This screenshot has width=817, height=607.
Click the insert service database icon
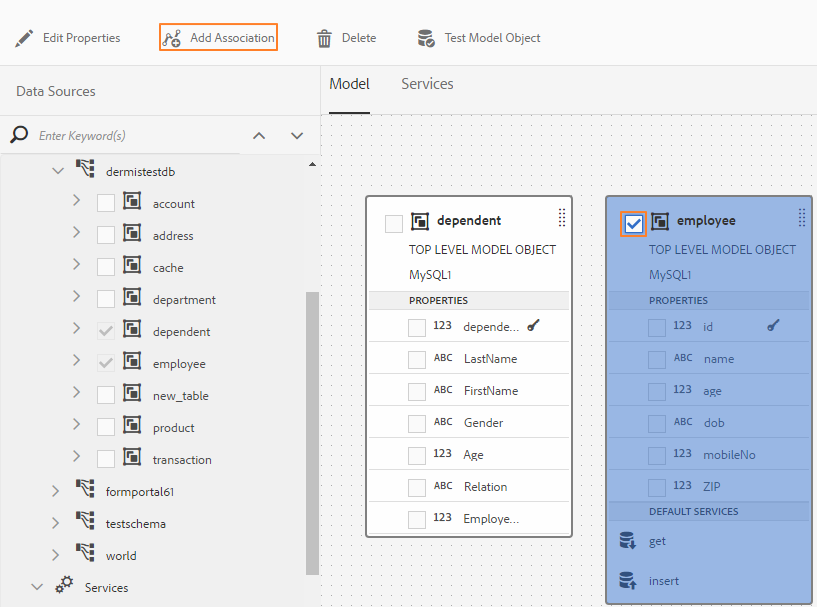[627, 580]
